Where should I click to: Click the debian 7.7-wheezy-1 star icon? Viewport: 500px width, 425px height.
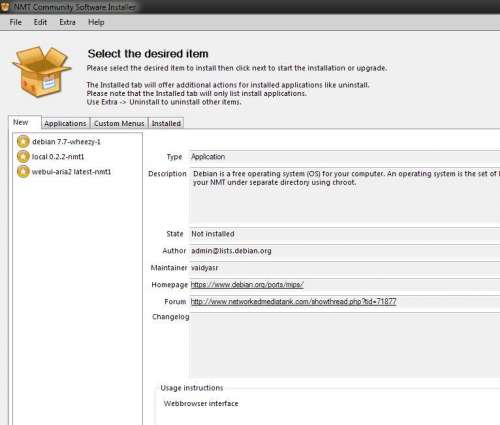[x=23, y=142]
